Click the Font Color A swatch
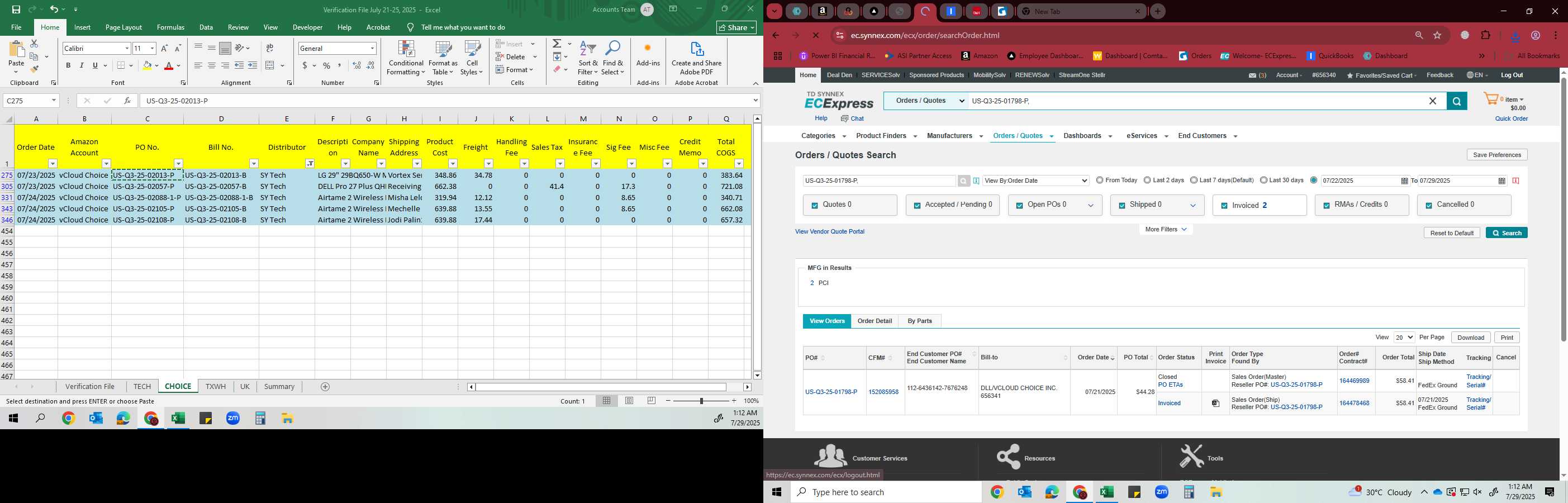This screenshot has width=1568, height=503. click(169, 65)
